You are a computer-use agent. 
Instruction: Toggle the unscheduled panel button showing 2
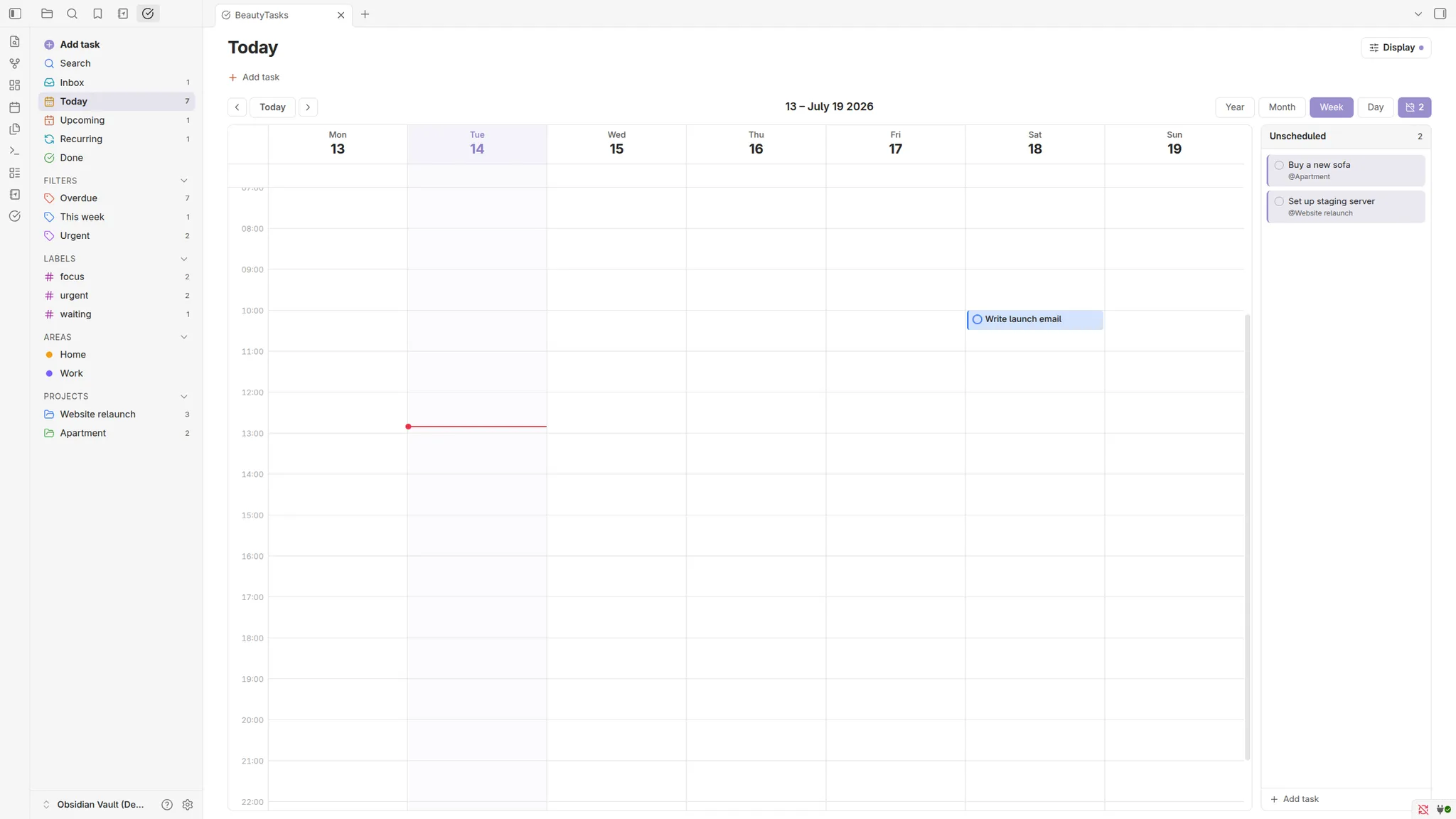click(1414, 107)
